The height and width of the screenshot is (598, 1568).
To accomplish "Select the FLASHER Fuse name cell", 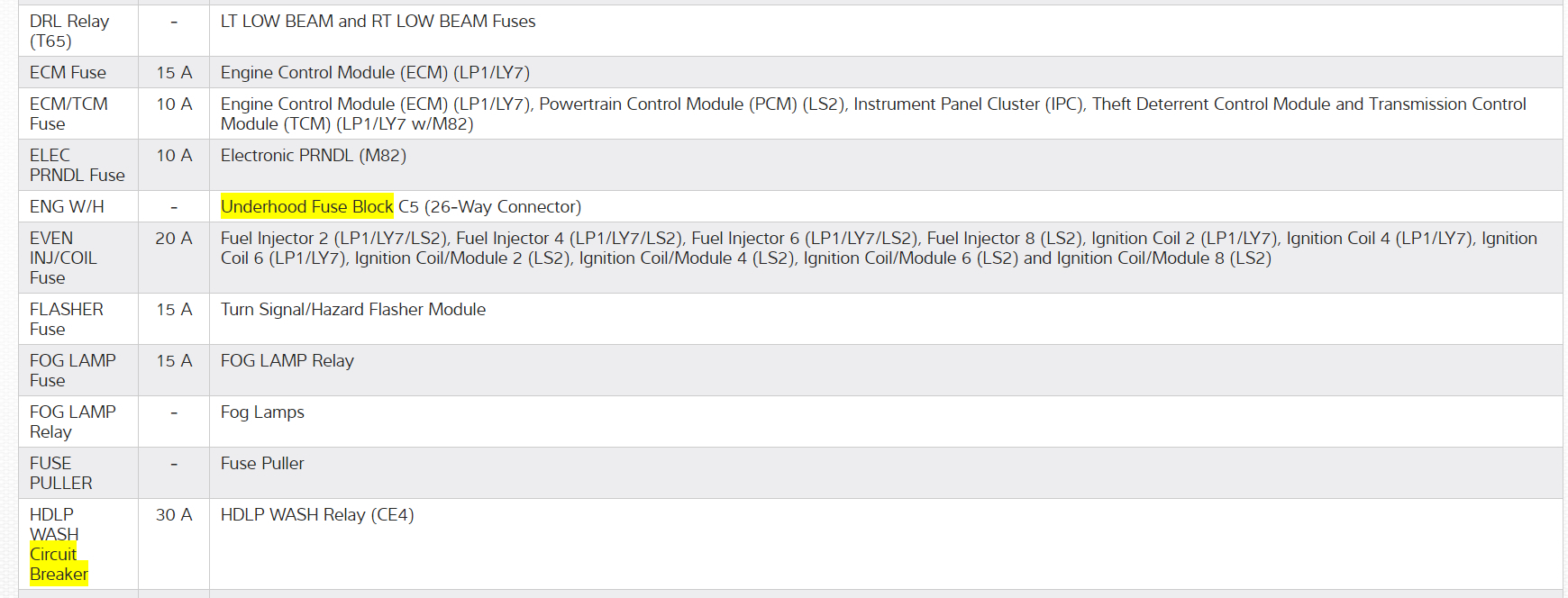I will [x=66, y=319].
